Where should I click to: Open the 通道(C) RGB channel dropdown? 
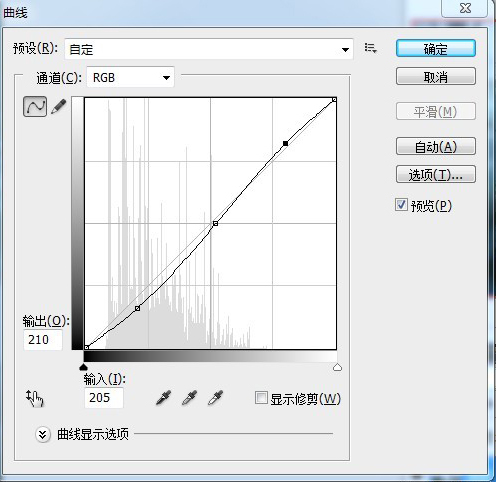click(x=130, y=78)
